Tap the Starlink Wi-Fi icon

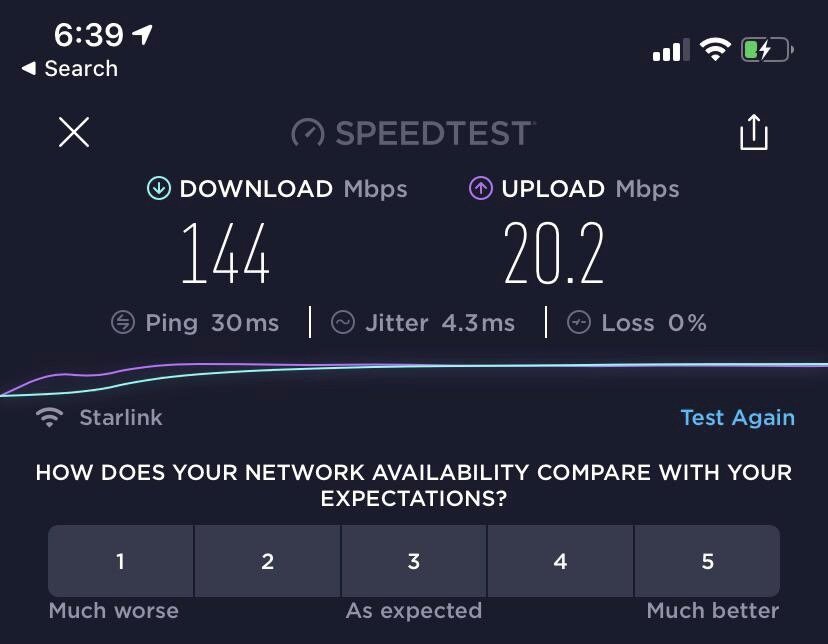tap(49, 417)
